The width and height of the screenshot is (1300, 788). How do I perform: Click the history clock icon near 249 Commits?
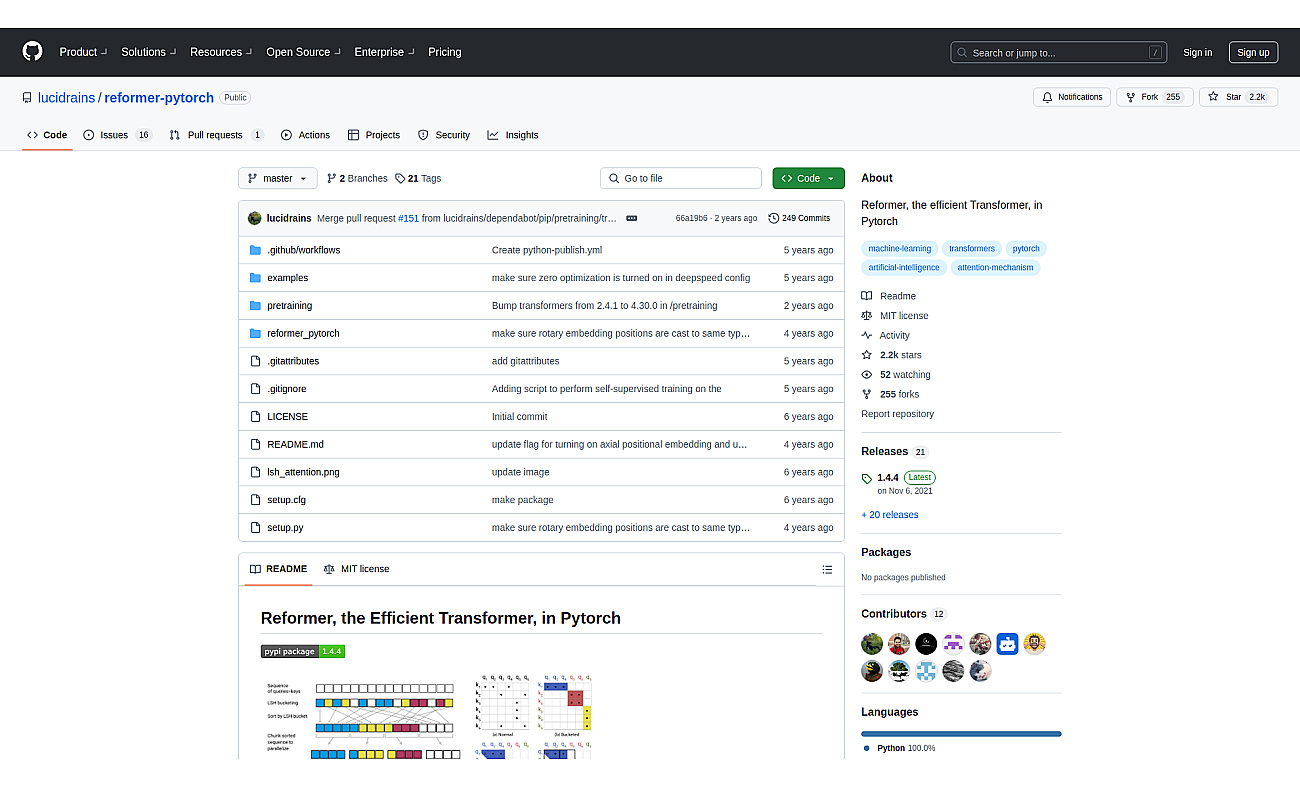[773, 218]
